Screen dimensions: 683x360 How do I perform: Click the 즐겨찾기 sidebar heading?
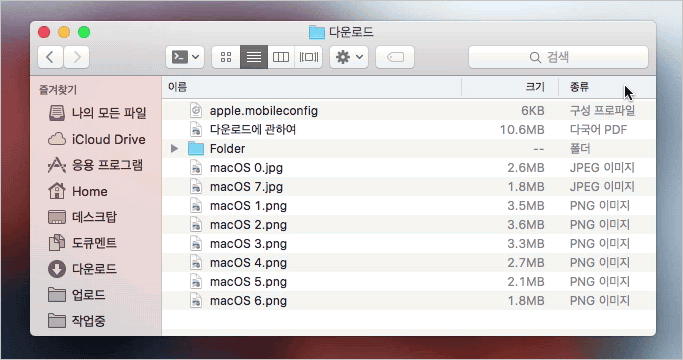58,90
